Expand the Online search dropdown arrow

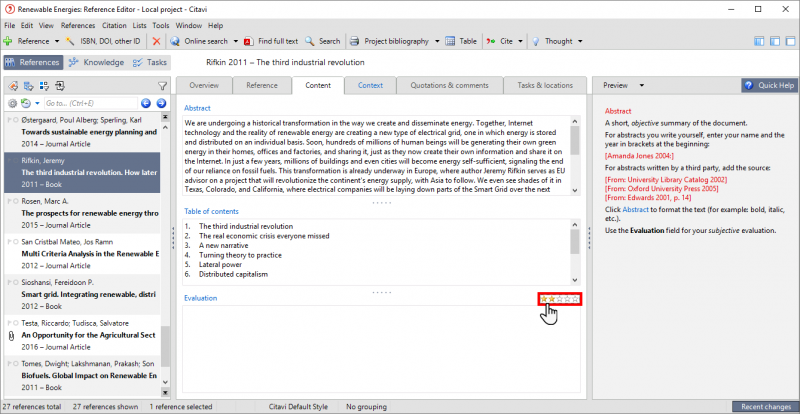[x=236, y=41]
